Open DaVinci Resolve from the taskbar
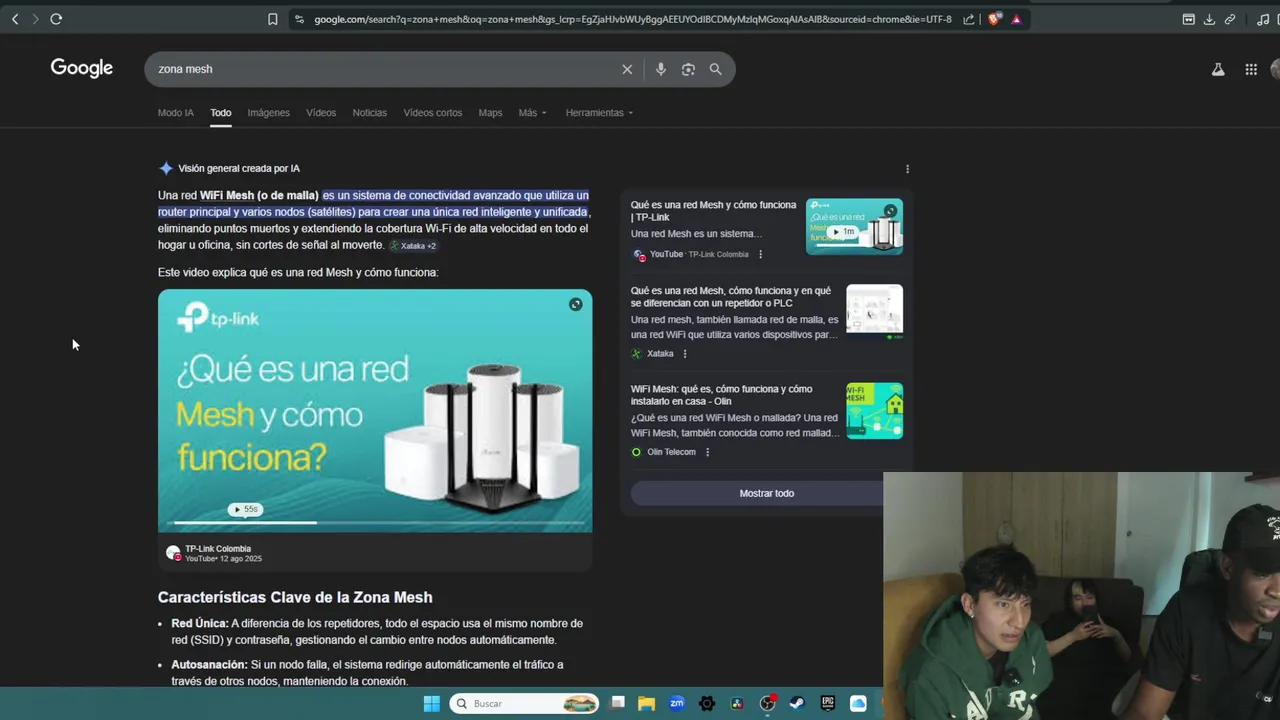This screenshot has height=720, width=1280. 737,704
